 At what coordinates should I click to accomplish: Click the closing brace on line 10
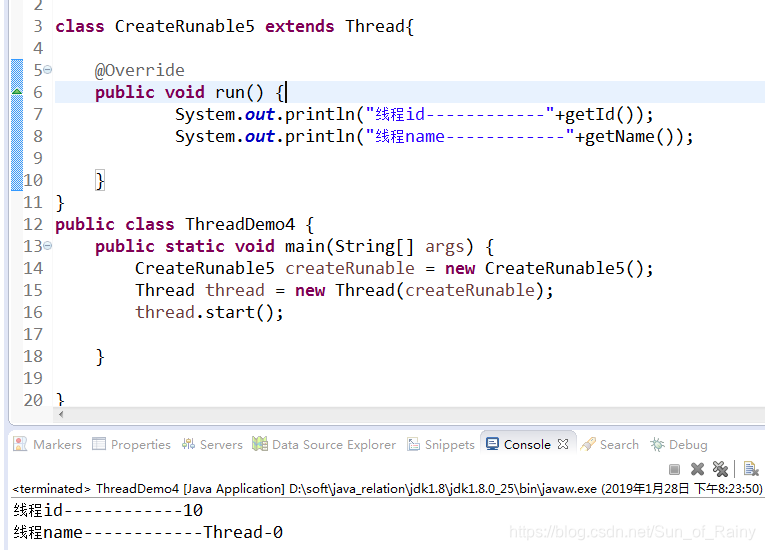pos(100,181)
